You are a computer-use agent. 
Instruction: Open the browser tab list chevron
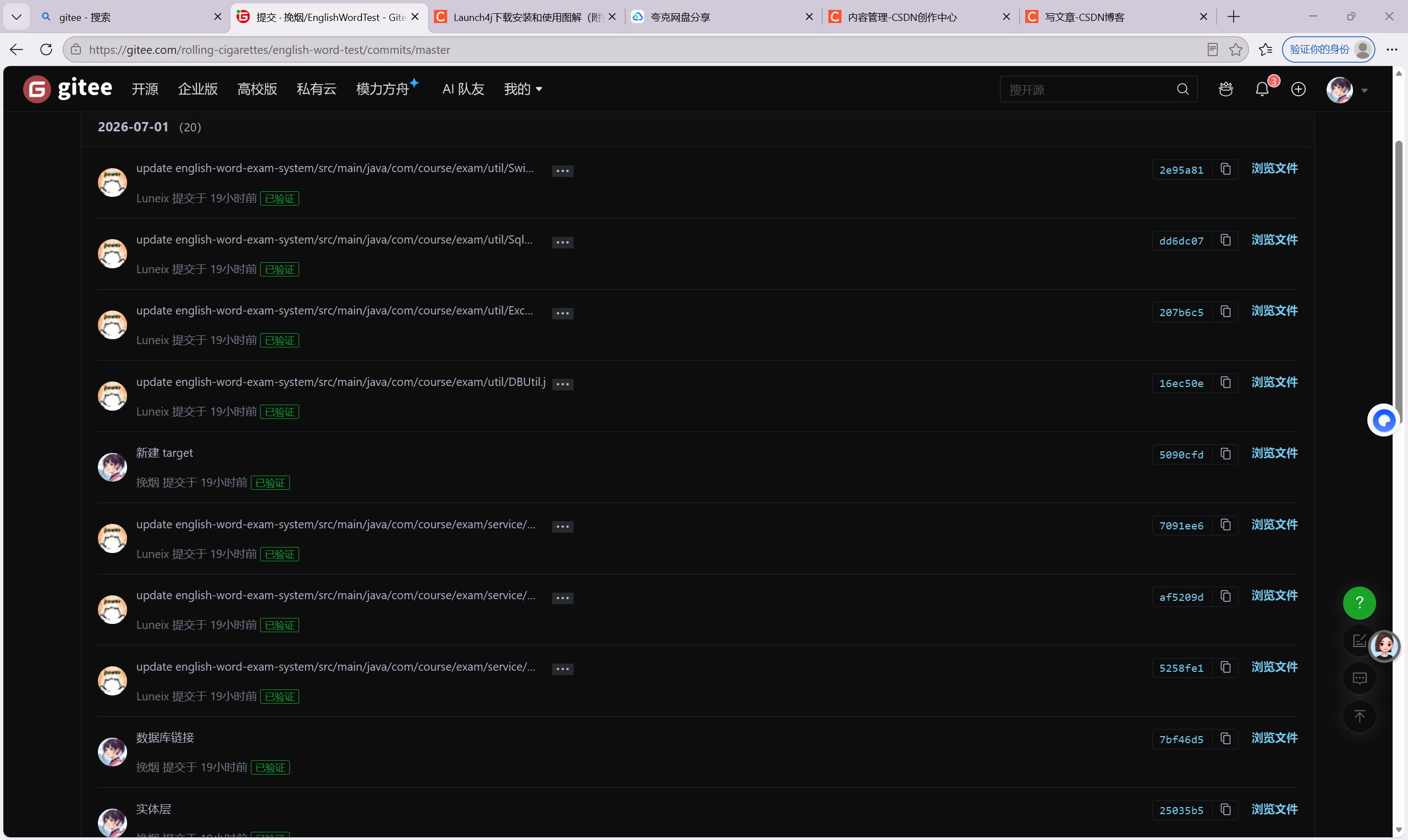coord(16,17)
